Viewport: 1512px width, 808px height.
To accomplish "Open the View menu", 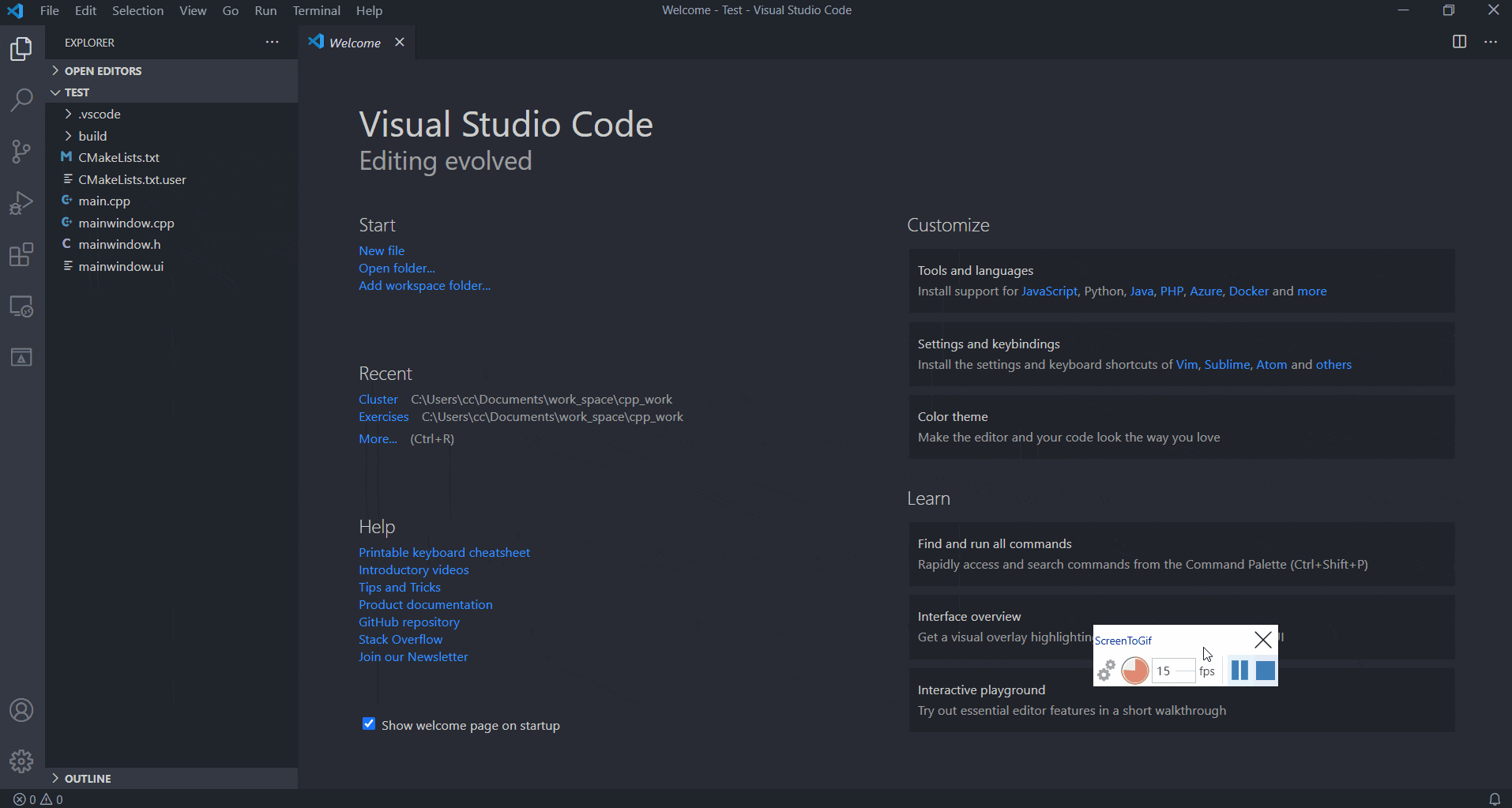I will (193, 10).
